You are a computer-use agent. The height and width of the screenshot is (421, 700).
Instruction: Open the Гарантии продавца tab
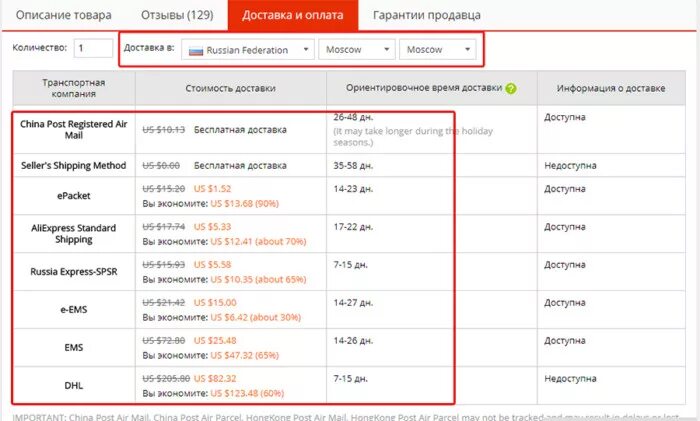click(x=427, y=15)
